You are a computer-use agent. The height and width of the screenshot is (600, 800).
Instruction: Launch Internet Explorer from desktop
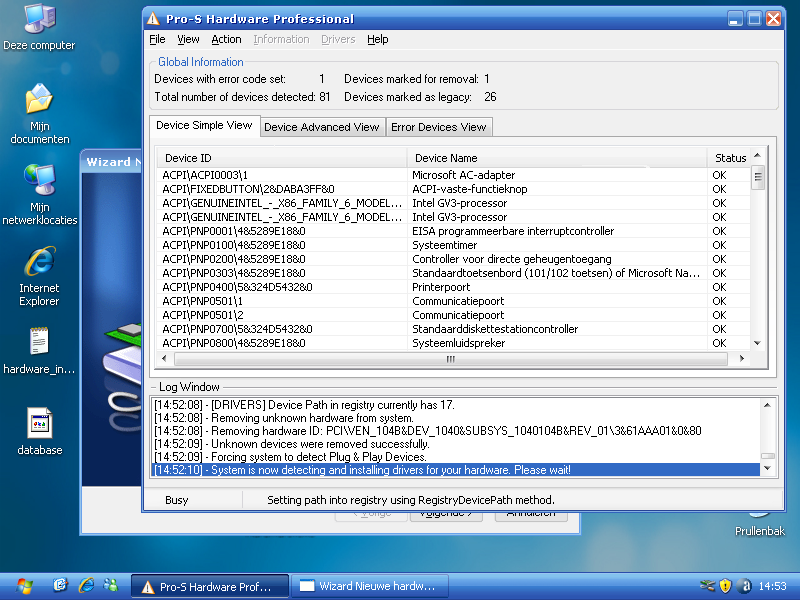tap(39, 276)
